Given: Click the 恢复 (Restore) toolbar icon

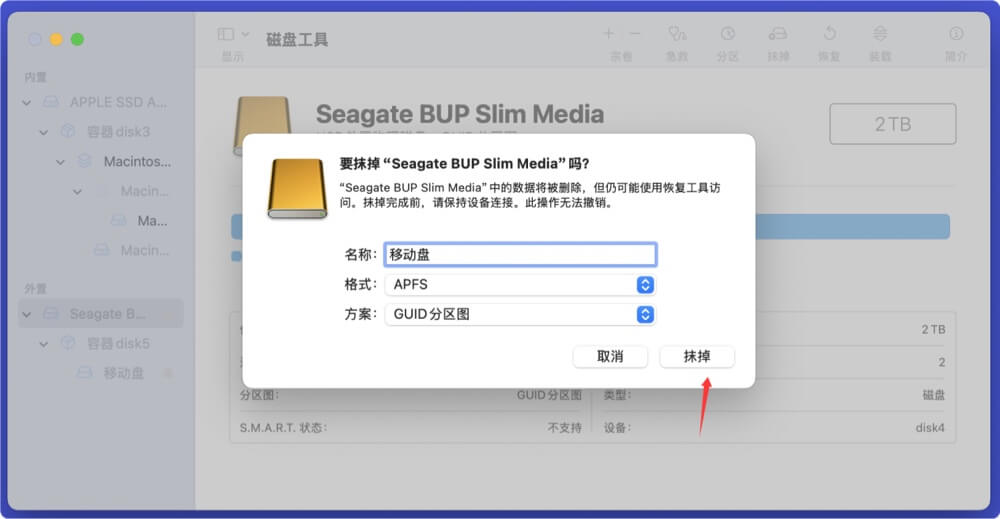Looking at the screenshot, I should pos(829,35).
